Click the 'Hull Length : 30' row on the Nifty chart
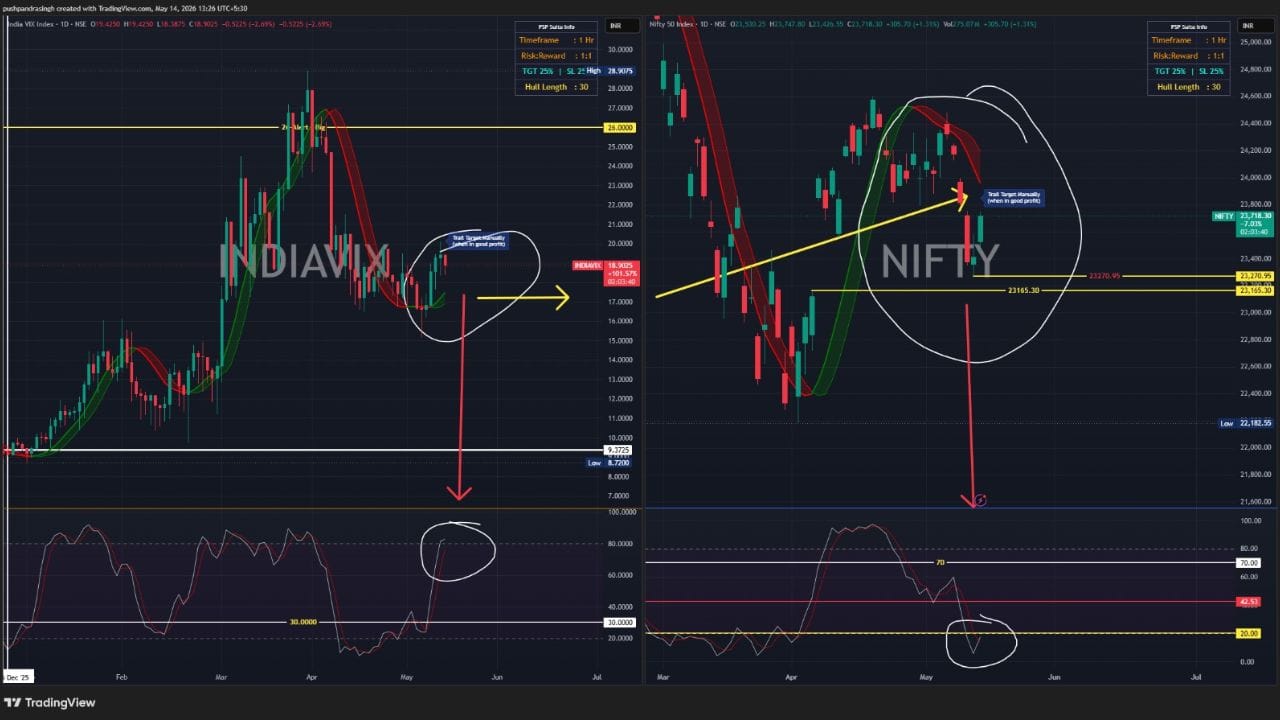1280x720 pixels. [x=1190, y=87]
